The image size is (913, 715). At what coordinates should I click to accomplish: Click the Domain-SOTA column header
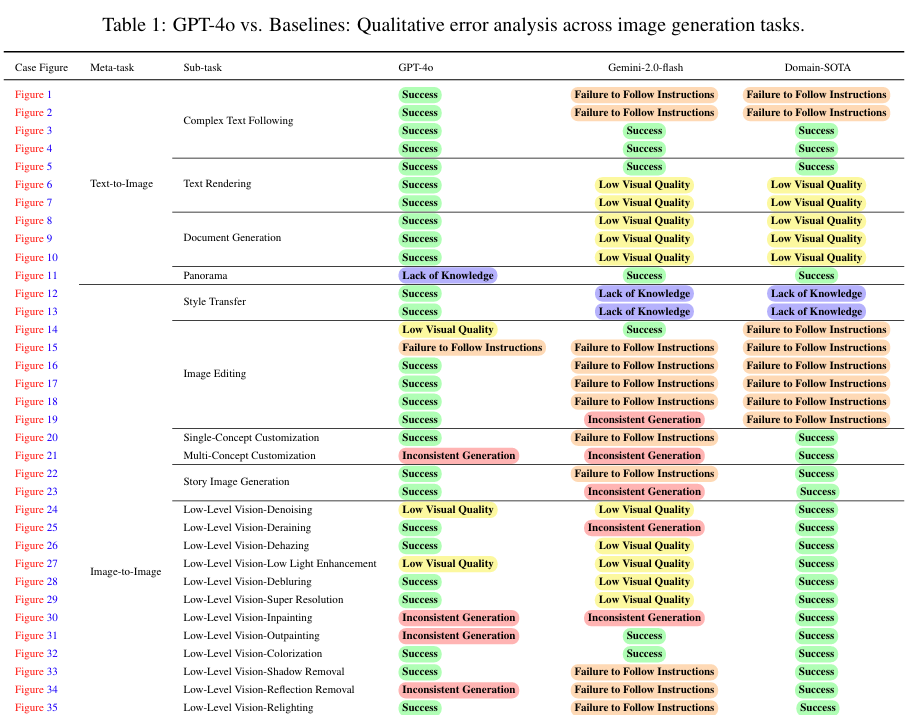pos(818,68)
